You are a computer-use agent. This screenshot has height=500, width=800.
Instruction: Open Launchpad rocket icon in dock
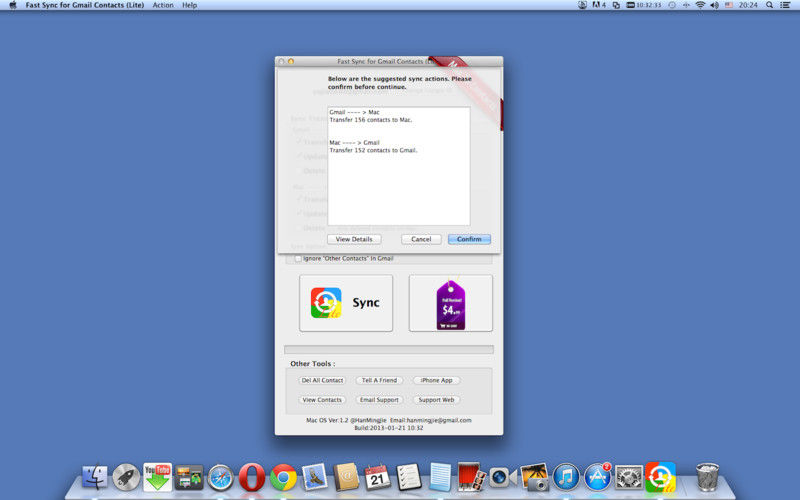(126, 478)
